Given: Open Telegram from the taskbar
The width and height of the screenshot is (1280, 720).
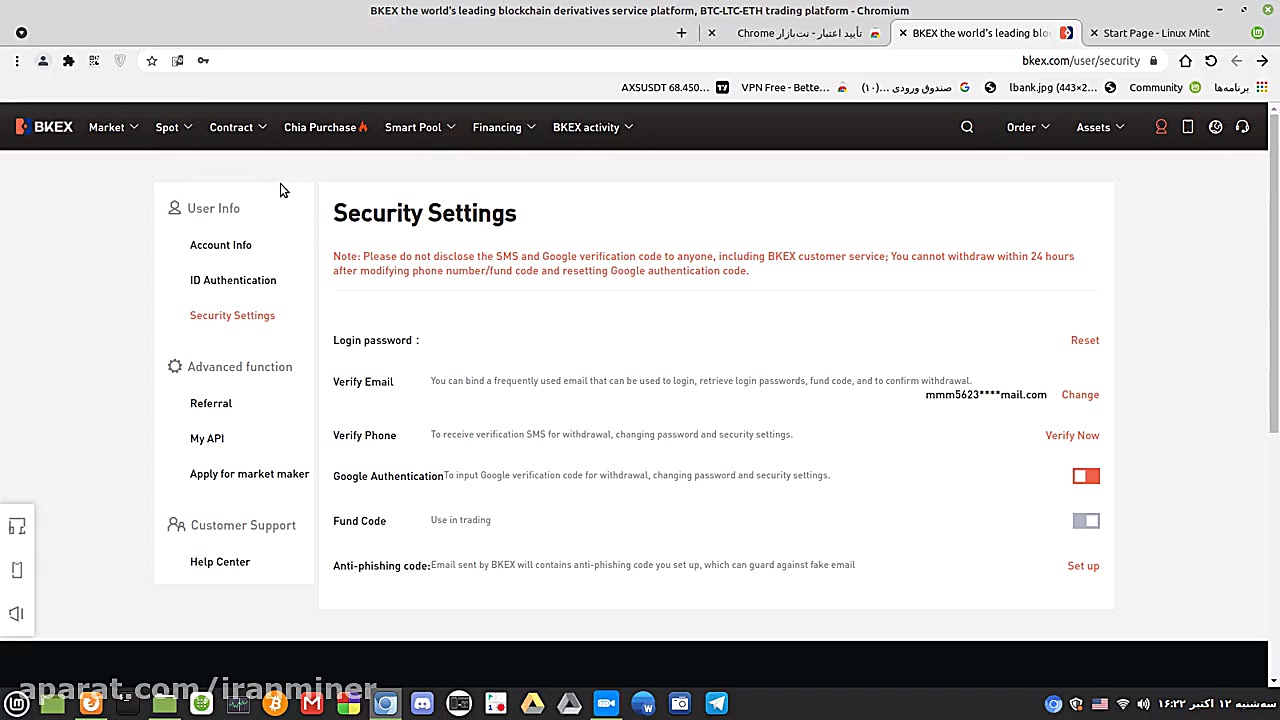Looking at the screenshot, I should click(717, 704).
